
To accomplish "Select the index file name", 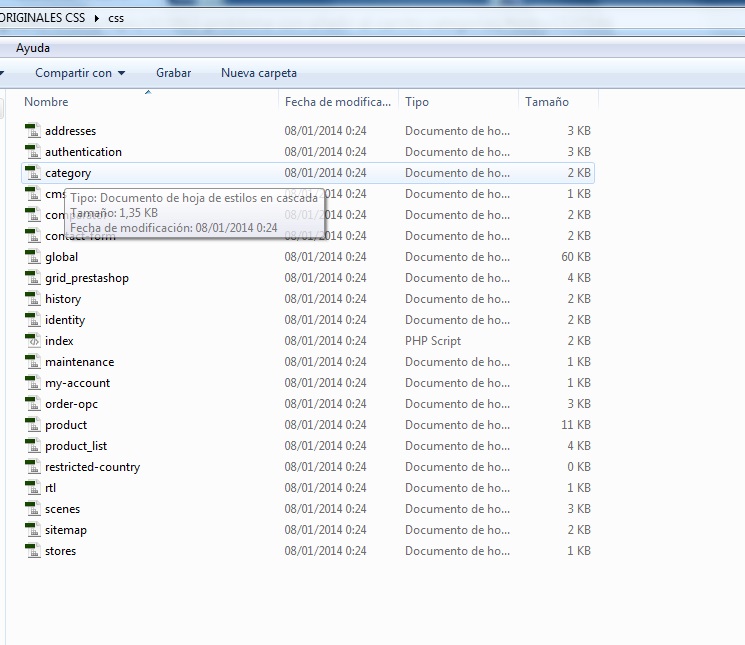I will [x=59, y=341].
